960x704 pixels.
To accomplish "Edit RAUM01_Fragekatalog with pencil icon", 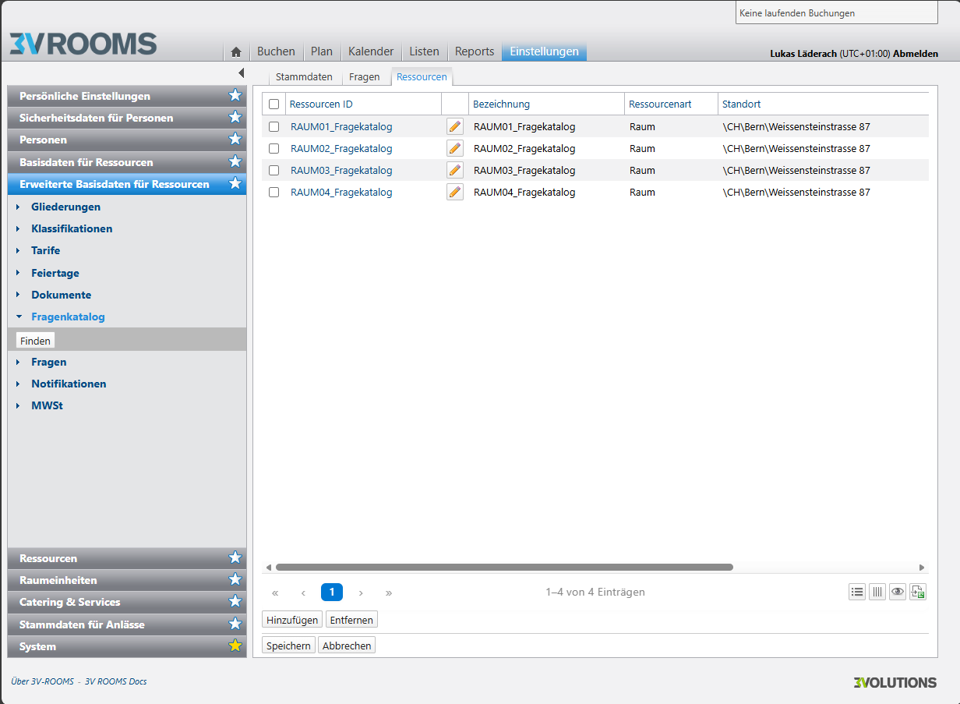I will click(x=455, y=127).
